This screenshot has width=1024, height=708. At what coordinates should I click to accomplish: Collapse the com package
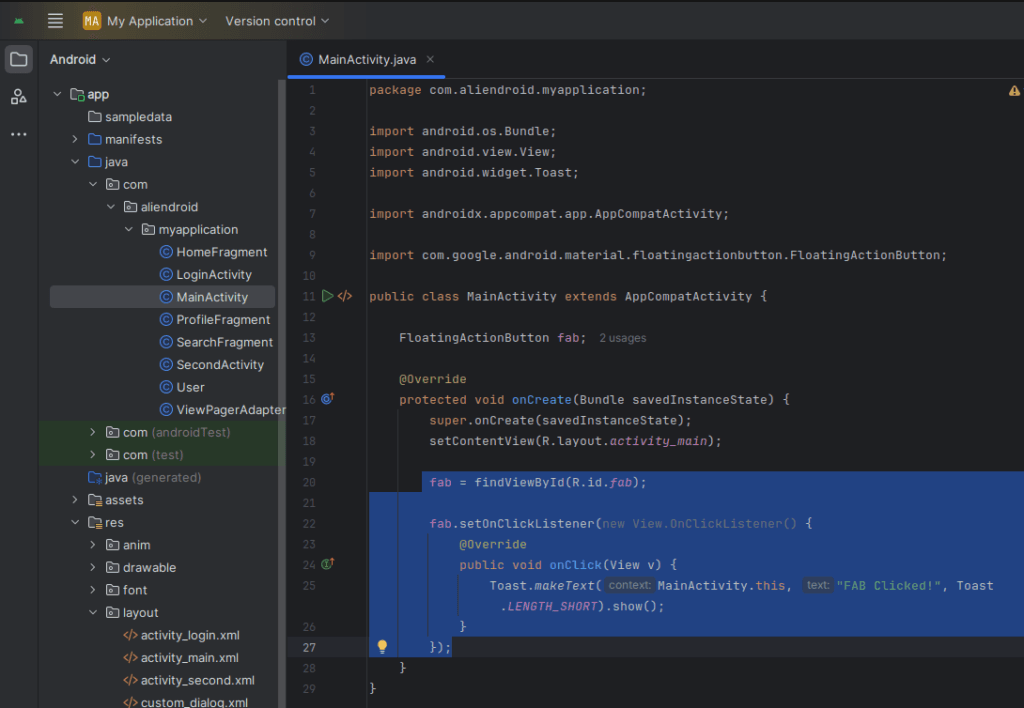coord(93,184)
